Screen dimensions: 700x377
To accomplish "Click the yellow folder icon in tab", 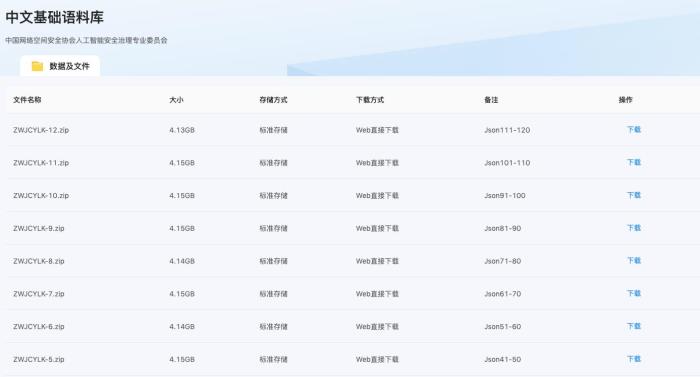I will [x=37, y=66].
